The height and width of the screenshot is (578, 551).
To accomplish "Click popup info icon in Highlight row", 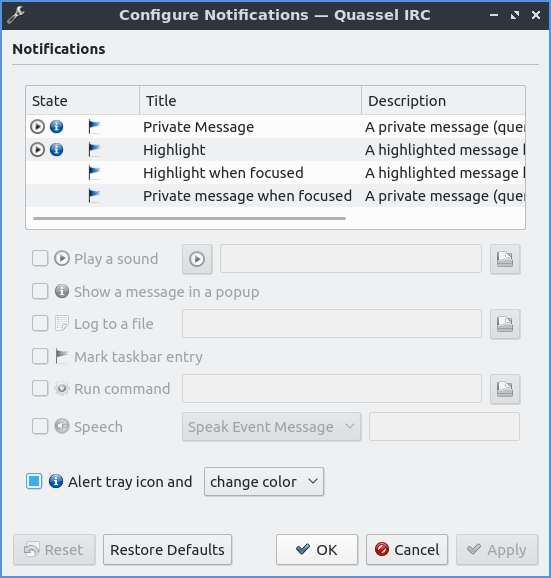I will 56,150.
